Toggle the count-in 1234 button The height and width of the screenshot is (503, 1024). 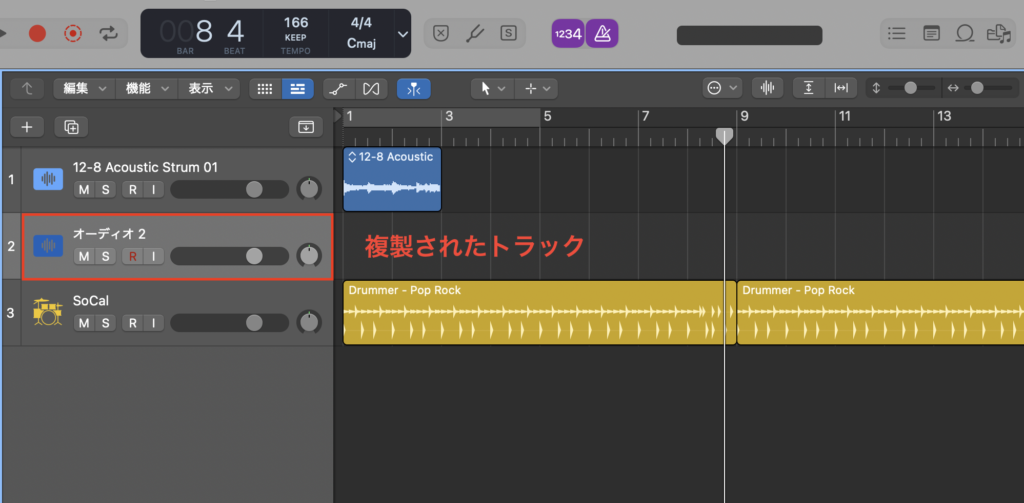tap(567, 33)
